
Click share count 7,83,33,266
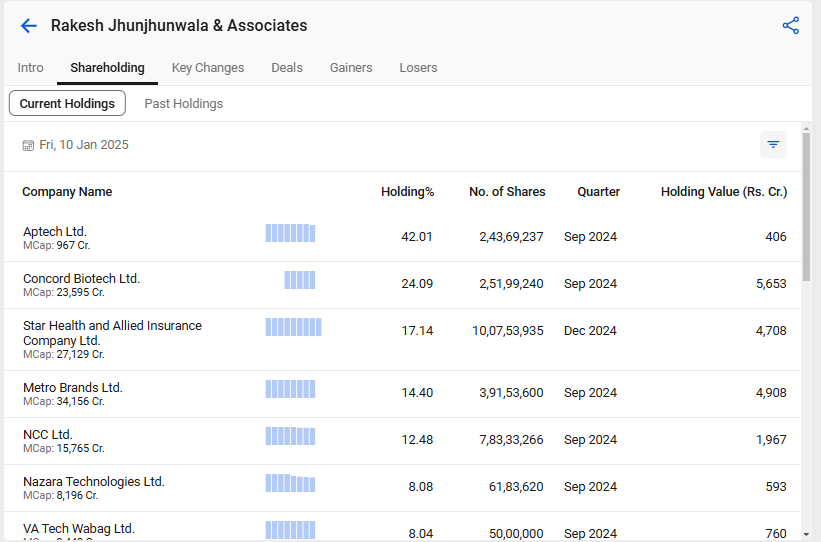coord(511,440)
